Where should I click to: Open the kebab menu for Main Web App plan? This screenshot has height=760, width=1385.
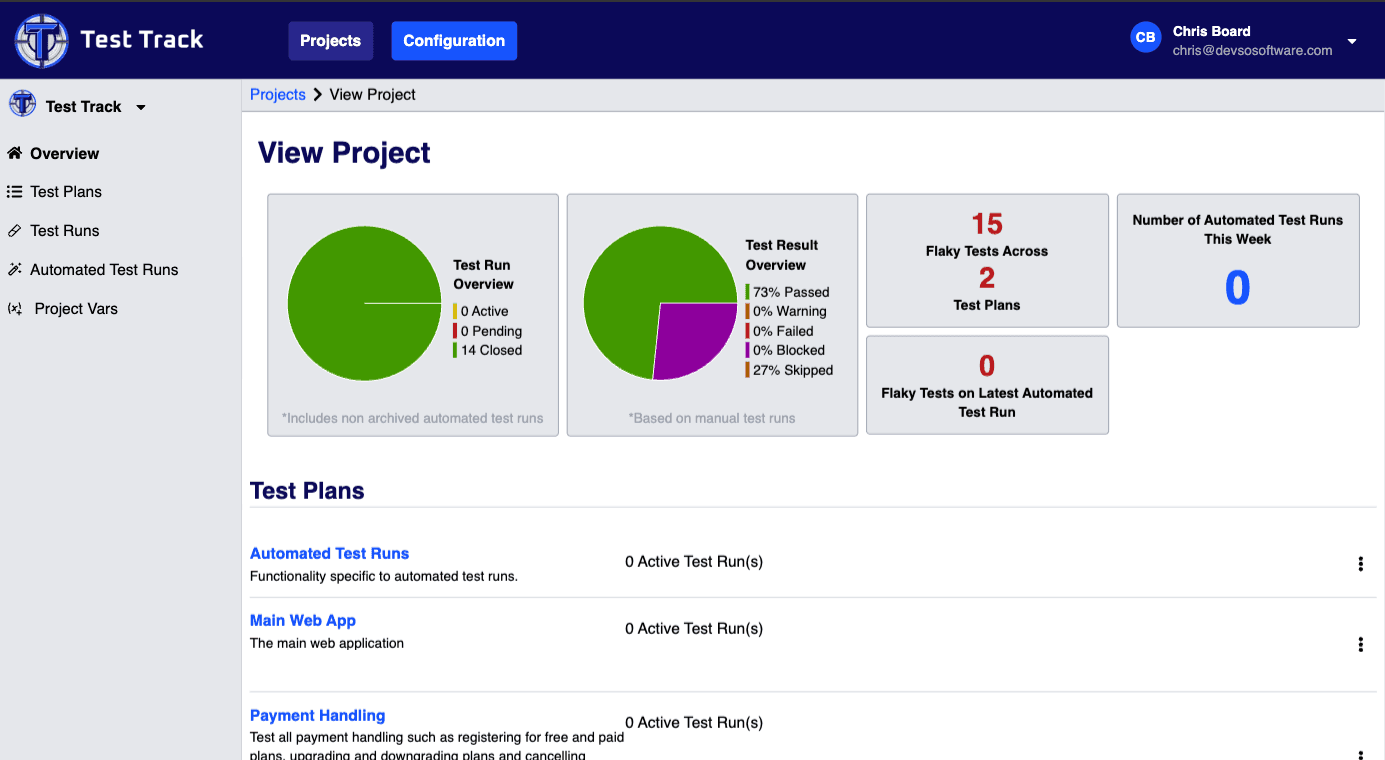[1361, 645]
